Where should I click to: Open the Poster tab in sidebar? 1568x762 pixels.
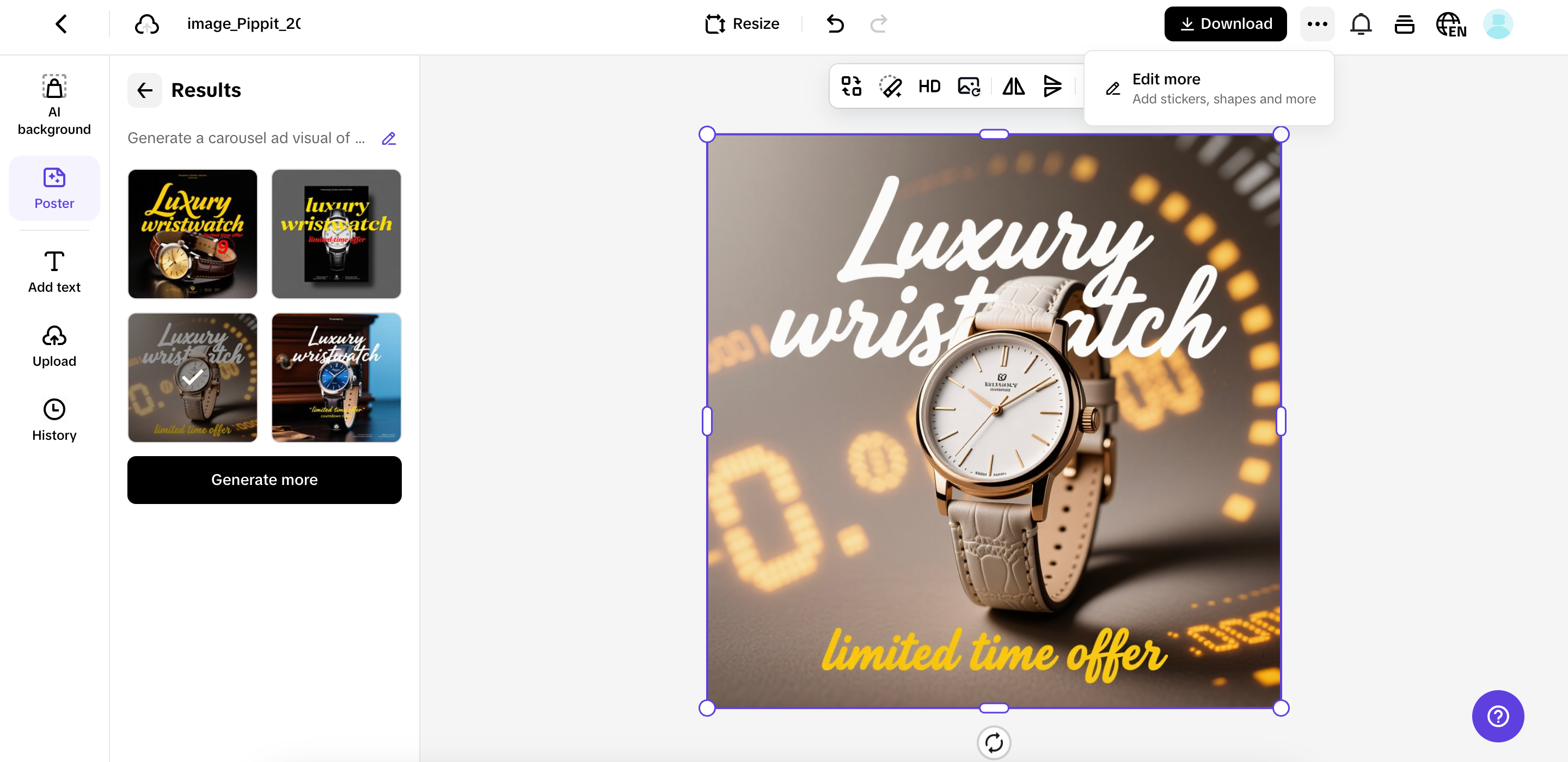pyautogui.click(x=54, y=188)
